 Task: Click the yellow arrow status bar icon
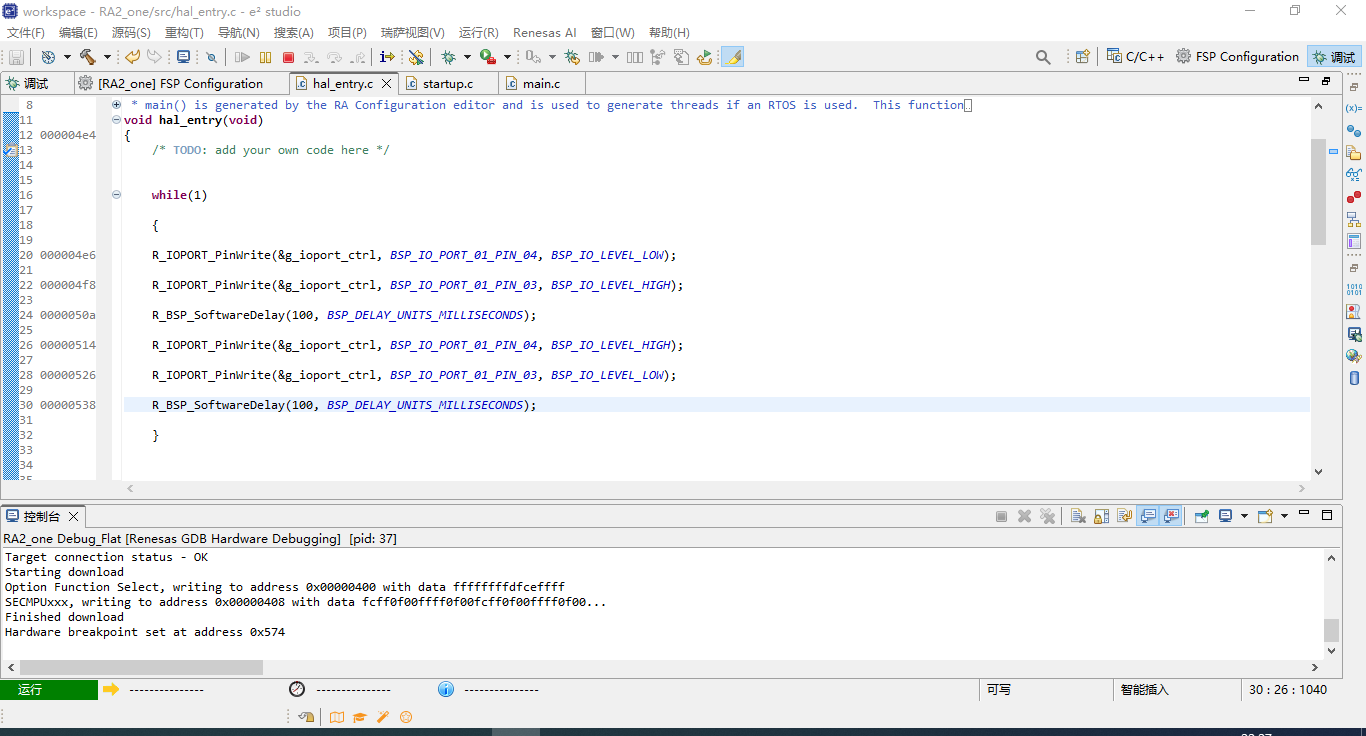(111, 689)
